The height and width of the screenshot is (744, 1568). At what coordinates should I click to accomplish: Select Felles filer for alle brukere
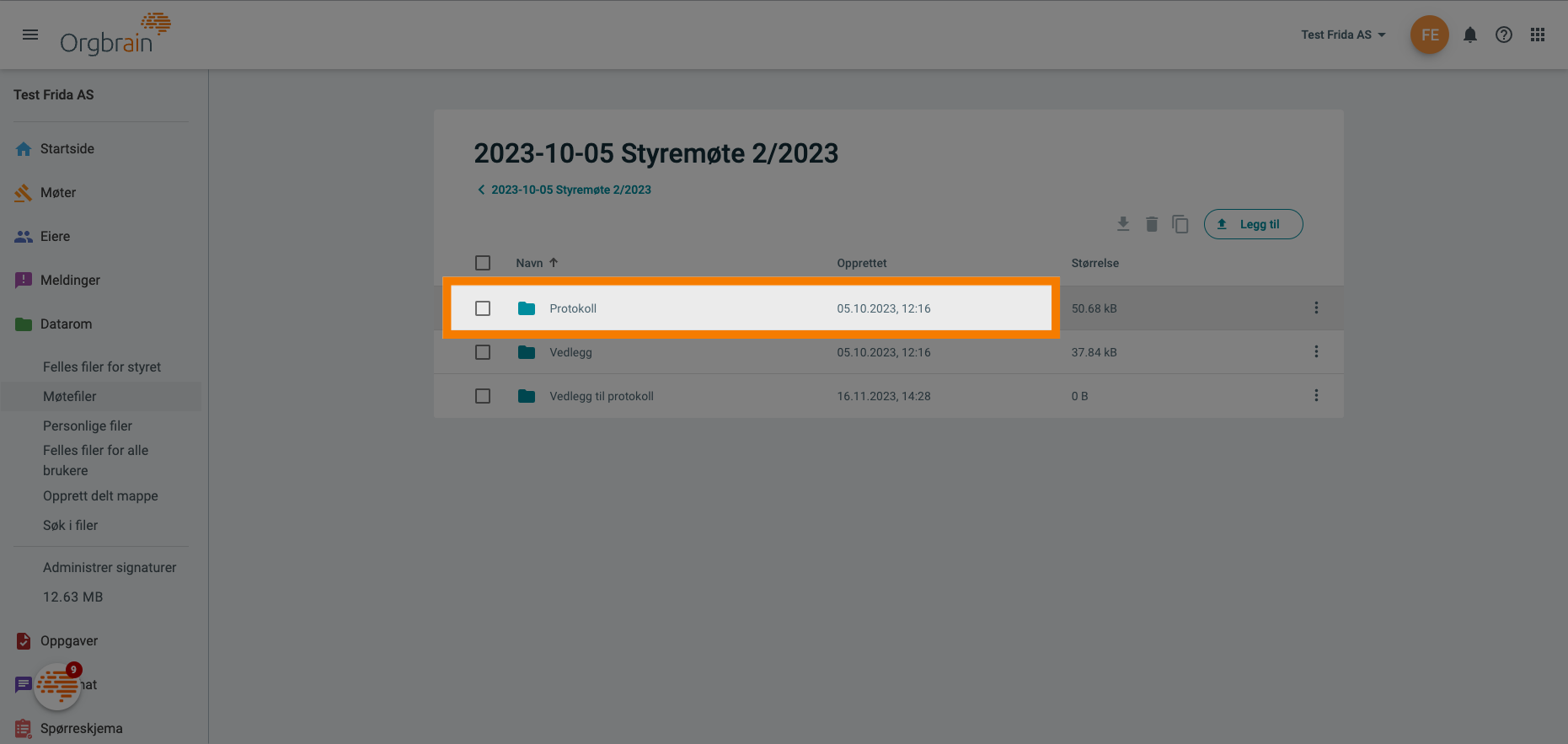tap(96, 461)
